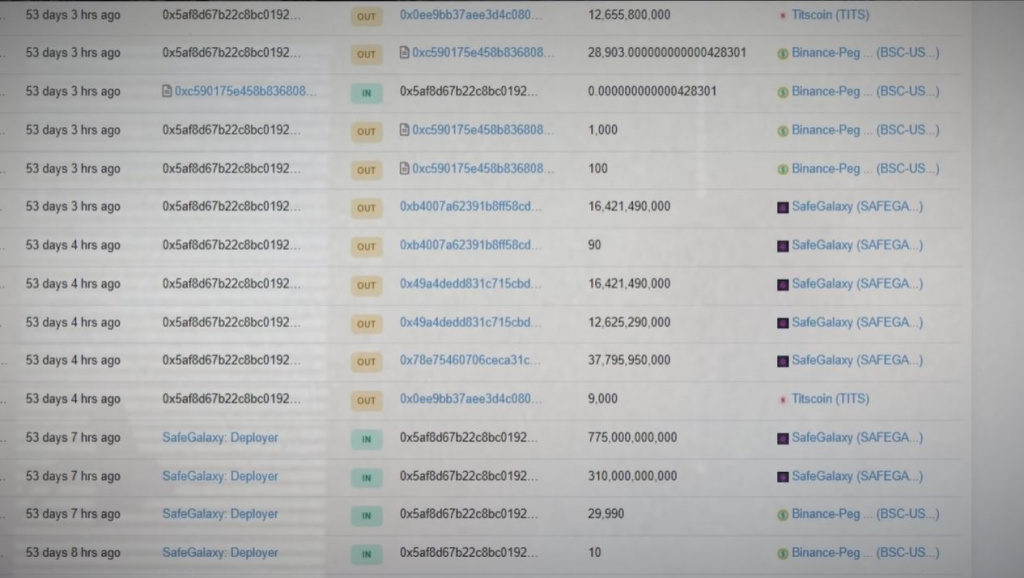Click SafeGalaxy token icon in 12,625,290,000 row

click(782, 323)
